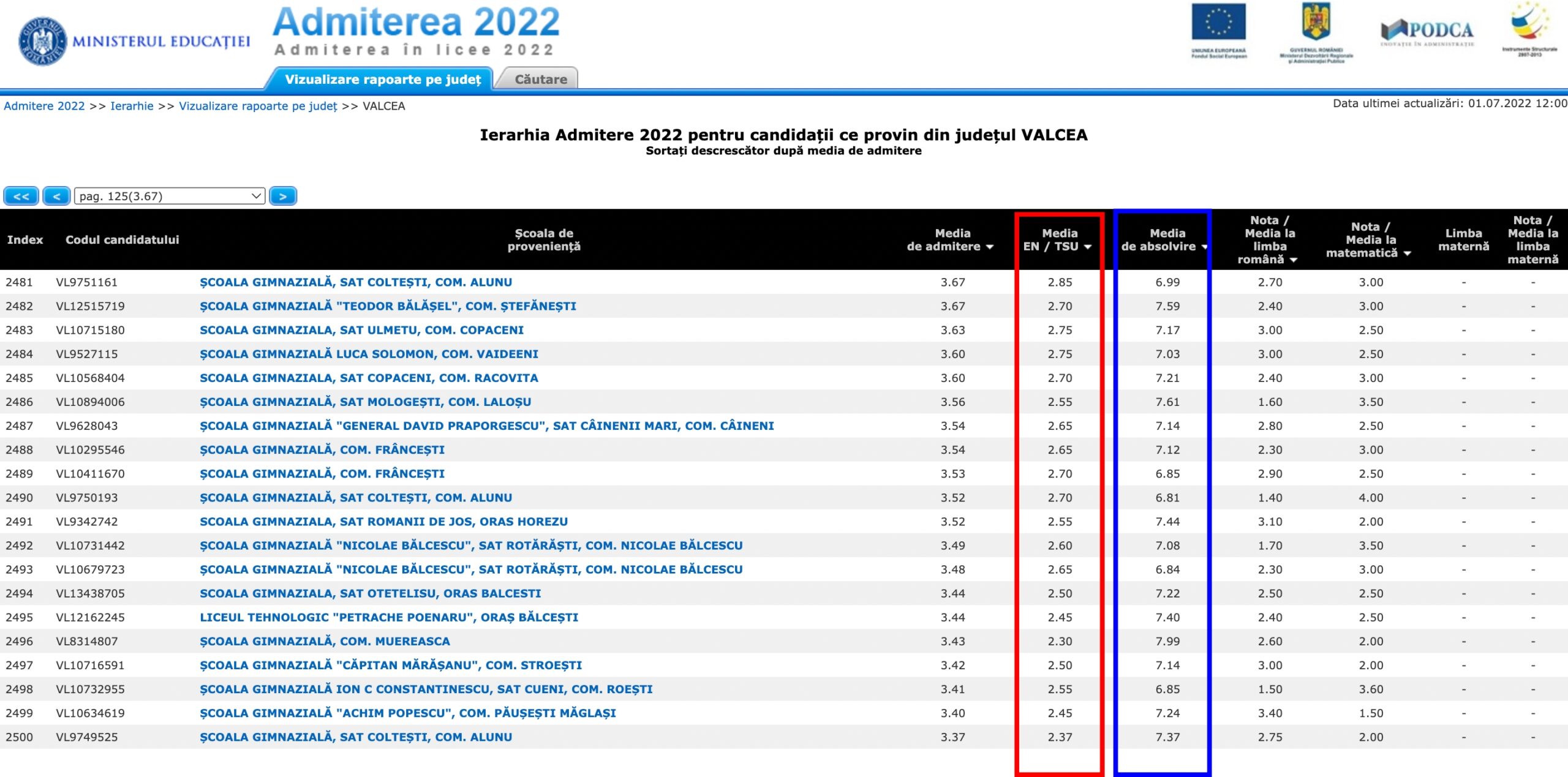Image resolution: width=1568 pixels, height=777 pixels.
Task: Open SAT COPACENI, COM. RACOVITA school link
Action: pos(369,378)
